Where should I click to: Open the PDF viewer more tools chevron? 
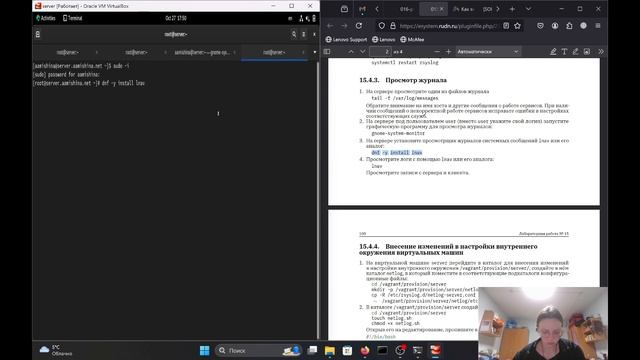pos(601,52)
